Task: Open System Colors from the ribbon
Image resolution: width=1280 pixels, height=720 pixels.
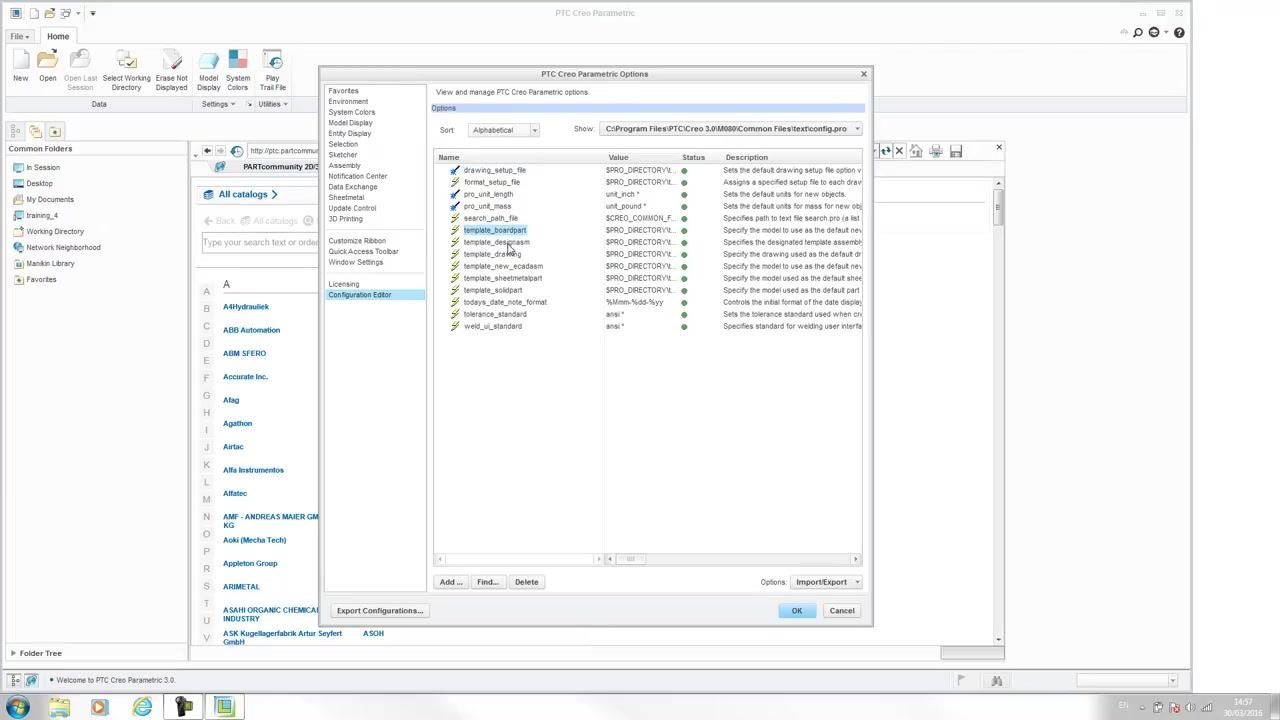Action: pyautogui.click(x=237, y=70)
